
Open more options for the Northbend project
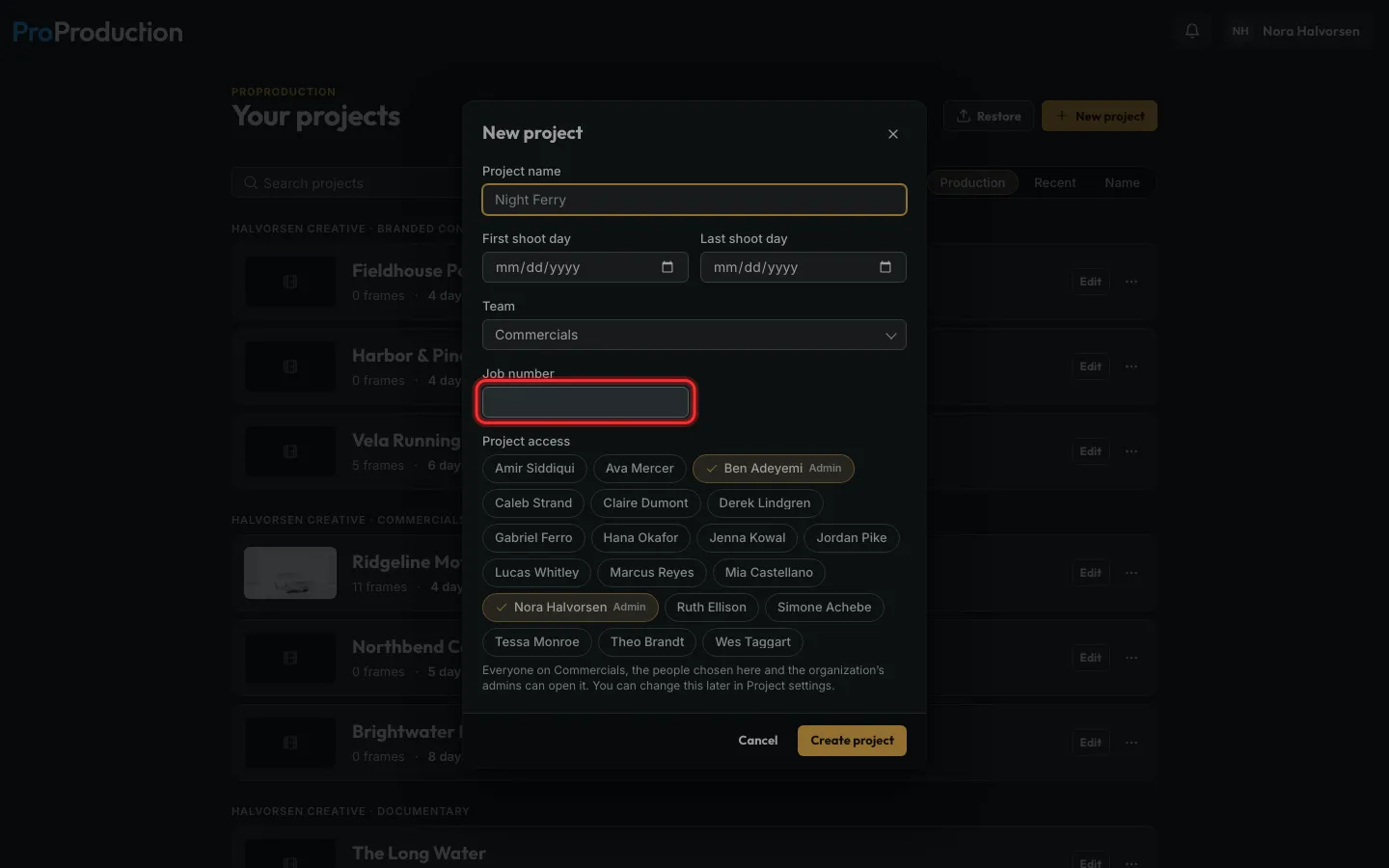point(1131,658)
